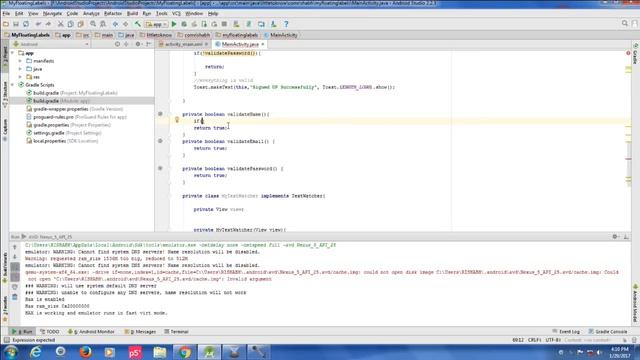
Task: Click the Run panel settings gear icon
Action: click(615, 236)
